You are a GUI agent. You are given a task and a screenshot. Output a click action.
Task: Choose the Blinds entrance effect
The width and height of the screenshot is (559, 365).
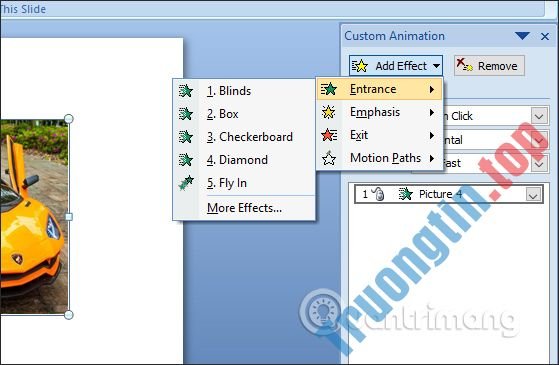(x=244, y=91)
